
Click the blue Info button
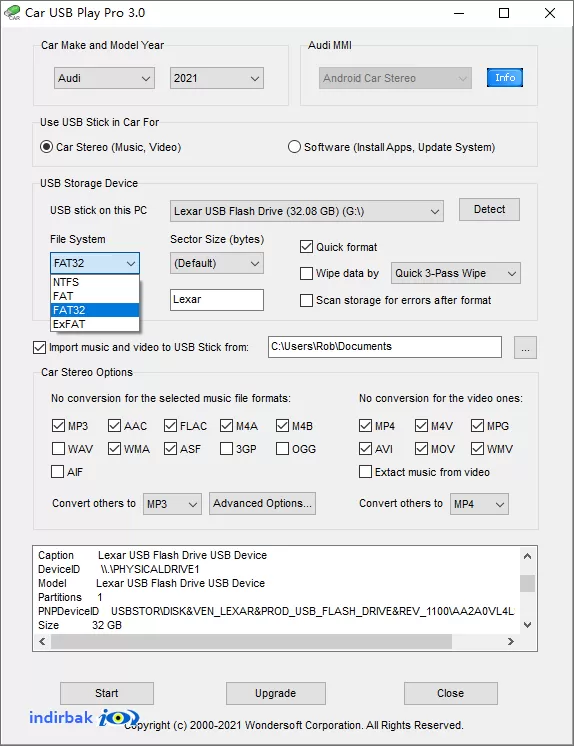[x=505, y=78]
